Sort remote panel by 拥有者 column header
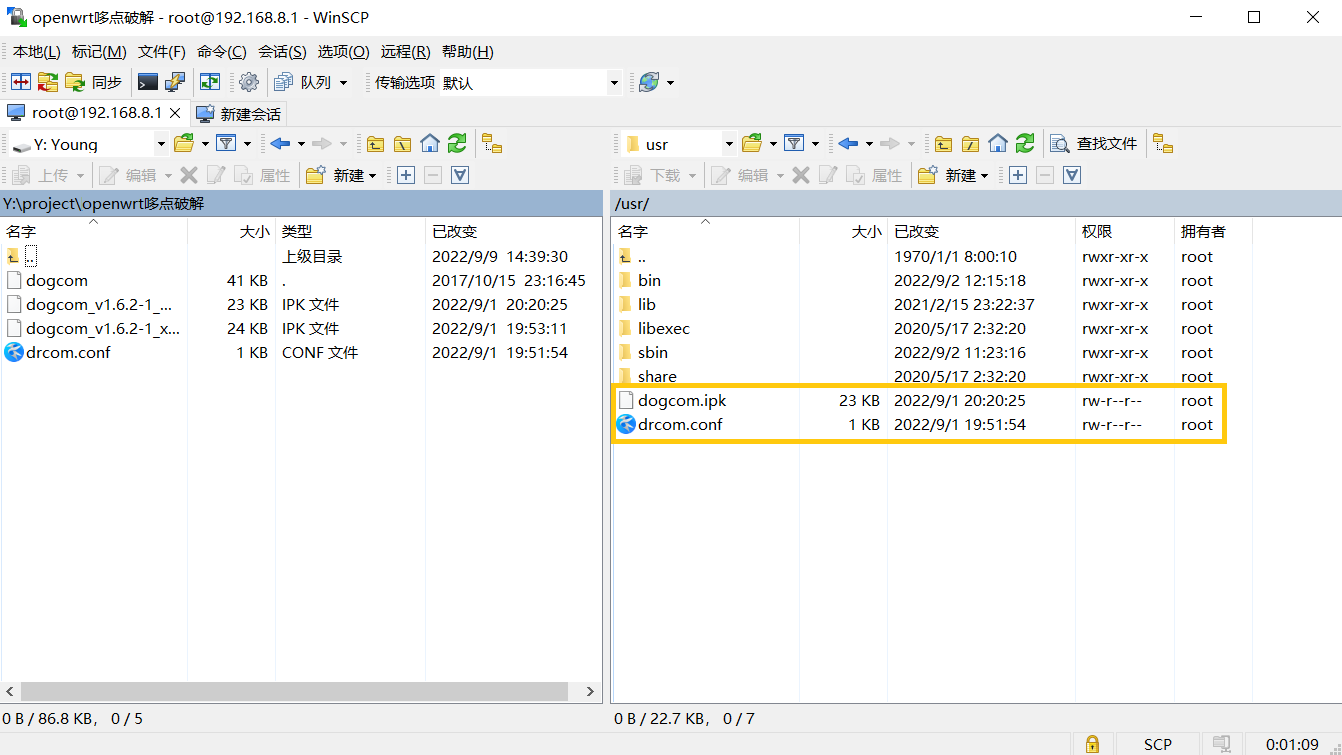 [x=1213, y=231]
